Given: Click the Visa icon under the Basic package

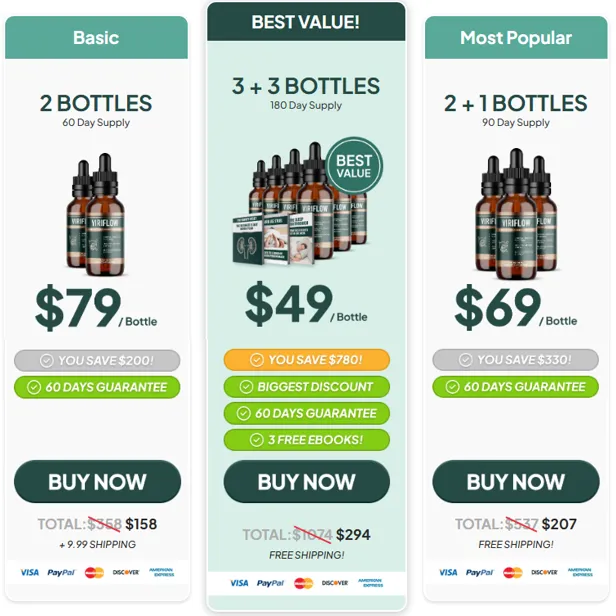Looking at the screenshot, I should click(x=29, y=572).
